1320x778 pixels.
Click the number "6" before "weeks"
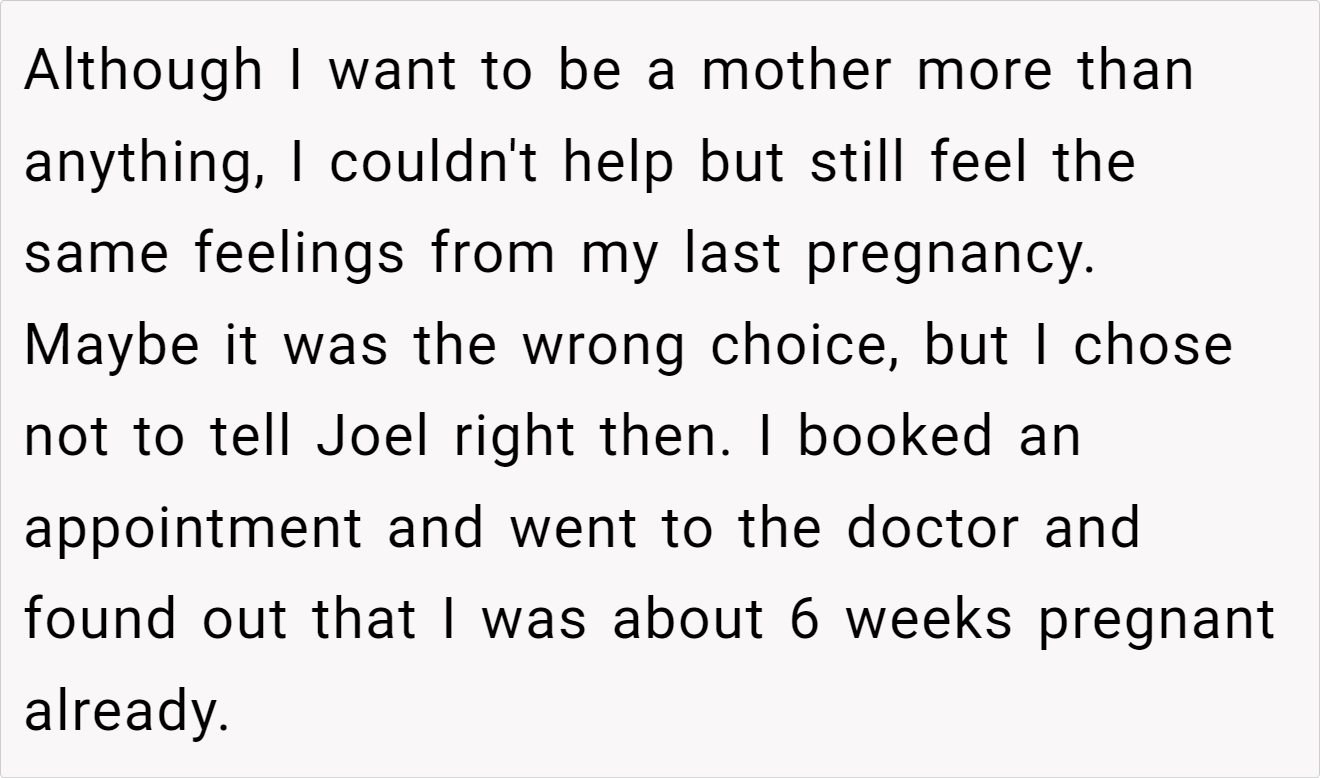click(805, 619)
